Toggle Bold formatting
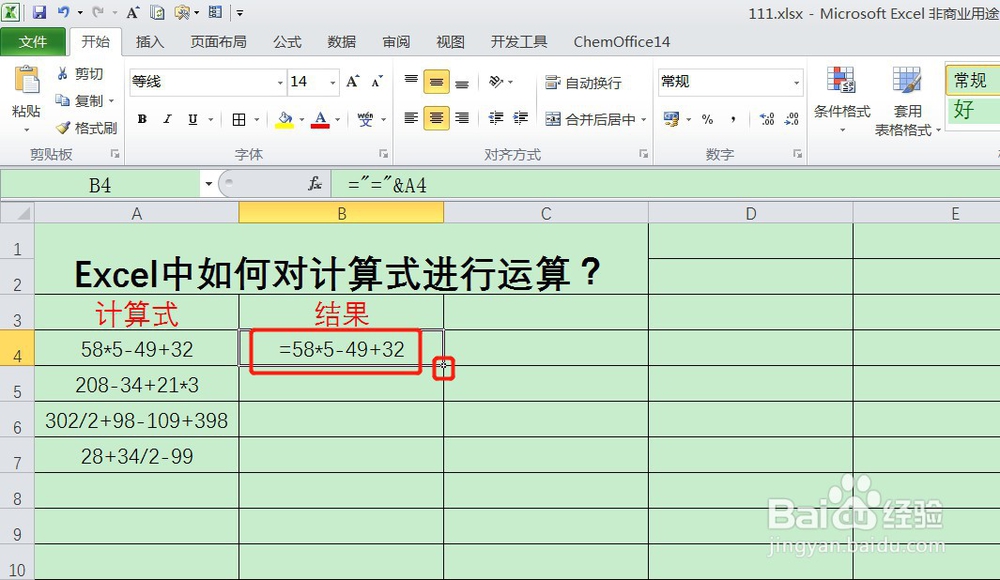The height and width of the screenshot is (580, 1000). click(142, 119)
